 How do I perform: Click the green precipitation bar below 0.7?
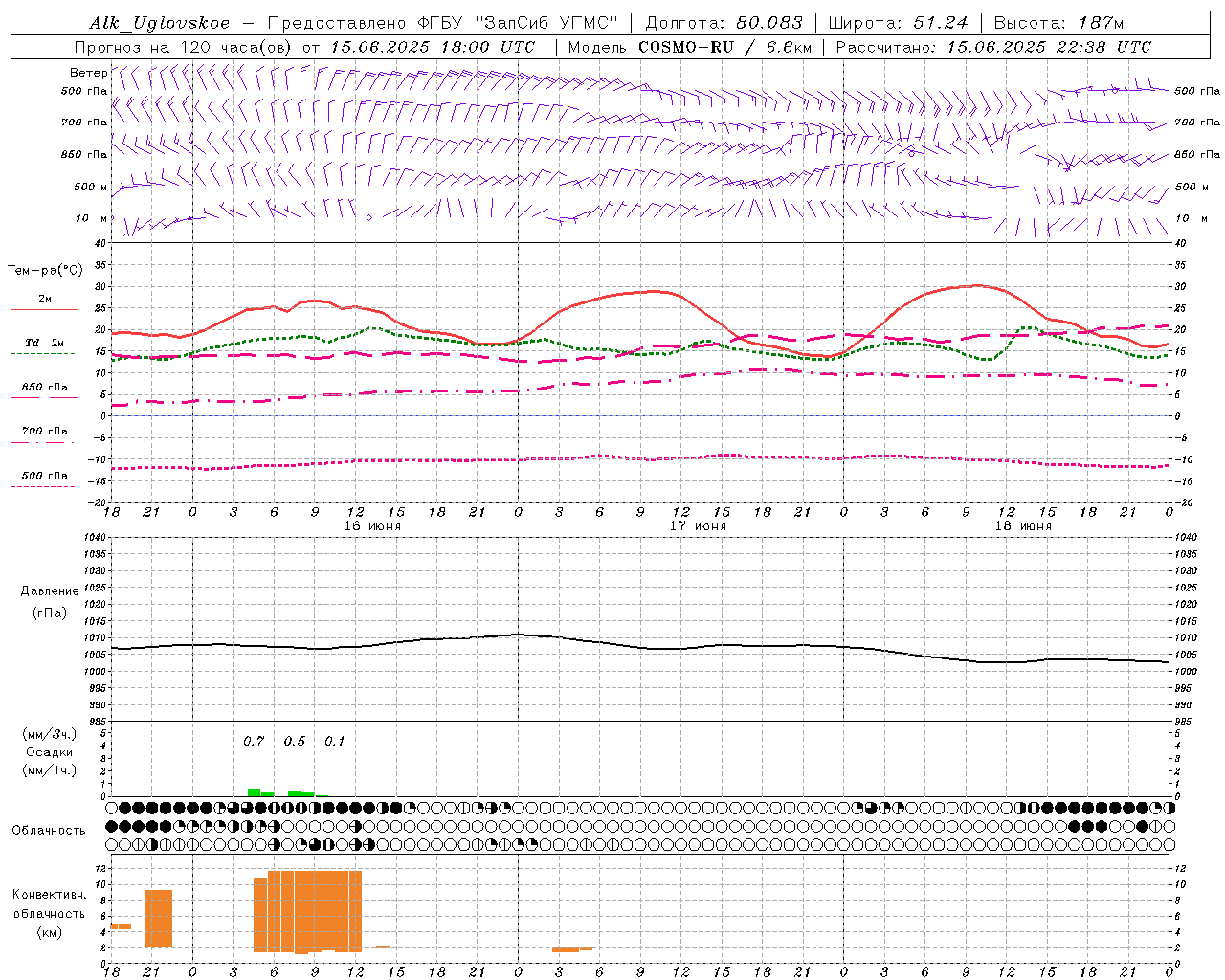tap(254, 792)
